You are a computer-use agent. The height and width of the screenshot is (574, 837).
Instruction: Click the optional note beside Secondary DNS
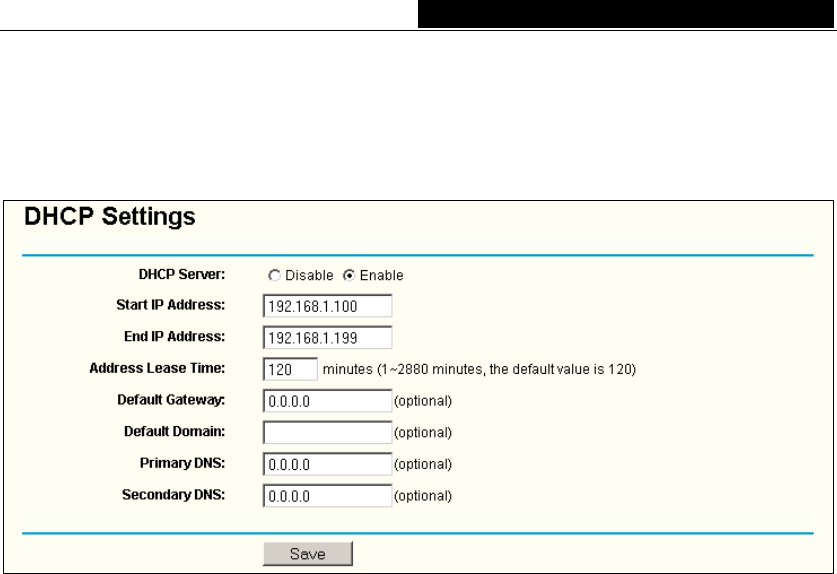423,496
